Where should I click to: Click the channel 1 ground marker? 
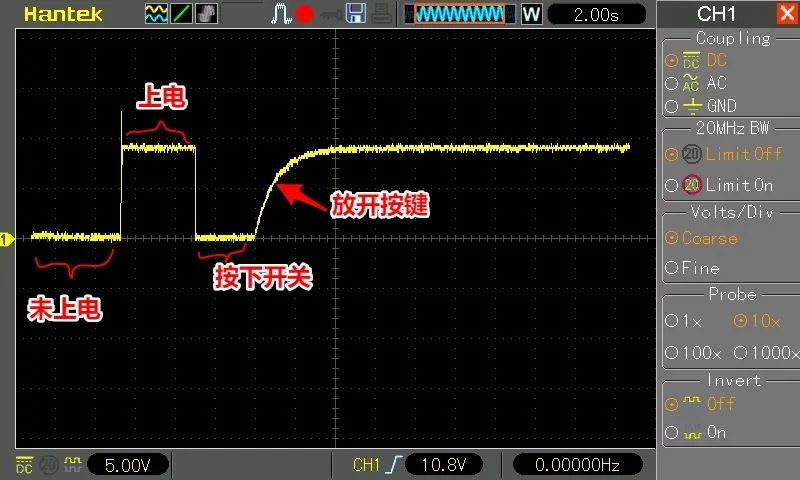pos(6,239)
